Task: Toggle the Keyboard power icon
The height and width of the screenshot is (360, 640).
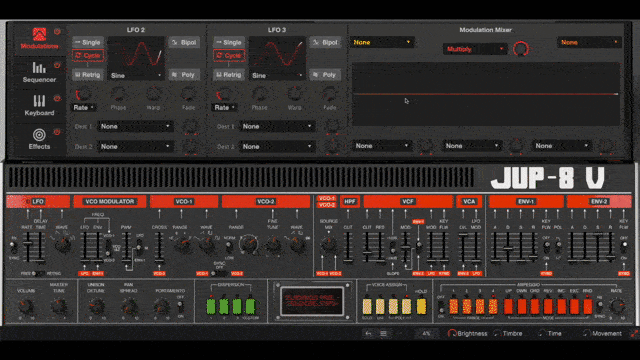Action: click(x=57, y=98)
